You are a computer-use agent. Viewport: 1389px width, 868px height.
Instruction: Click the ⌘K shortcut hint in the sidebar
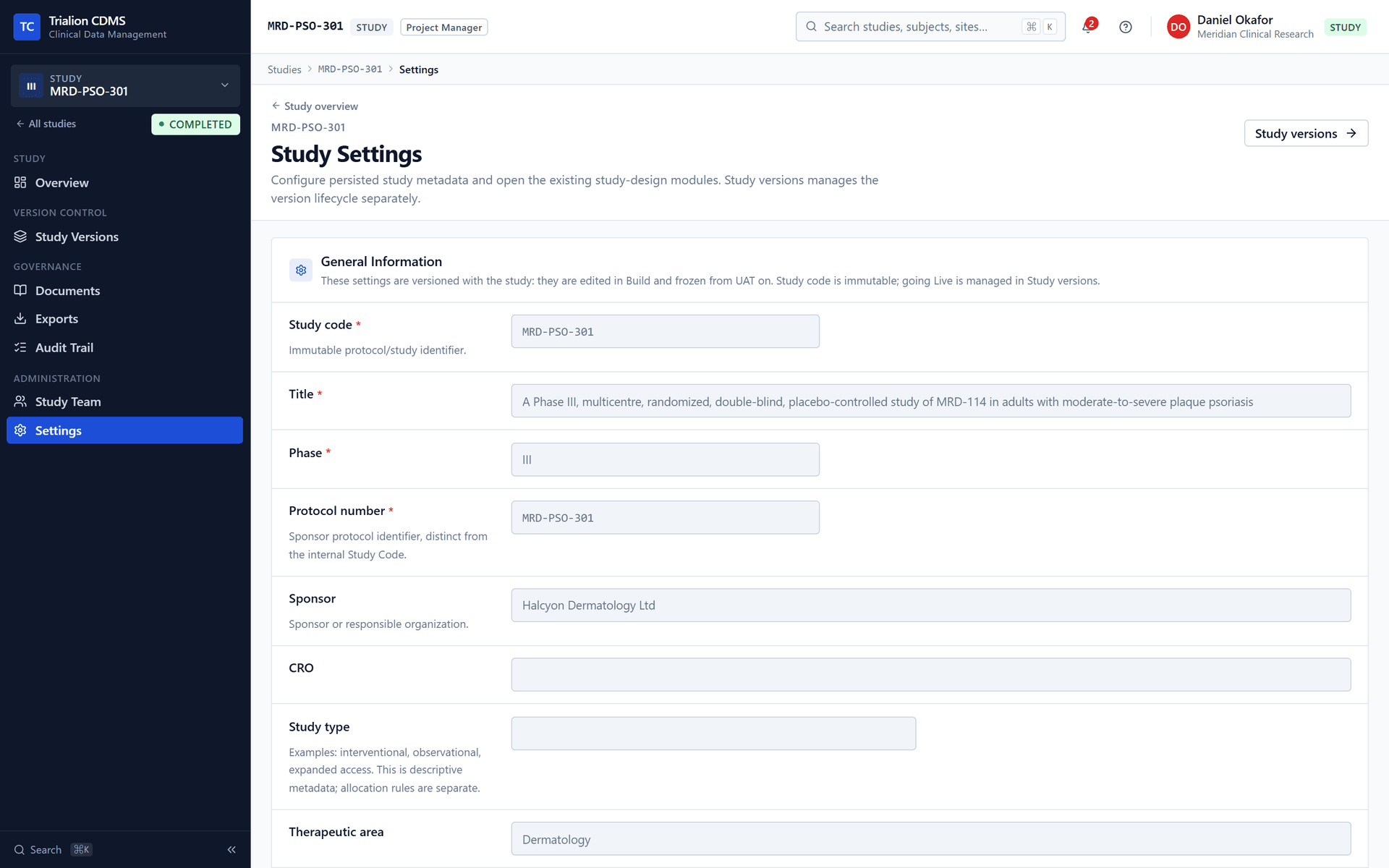[x=82, y=850]
